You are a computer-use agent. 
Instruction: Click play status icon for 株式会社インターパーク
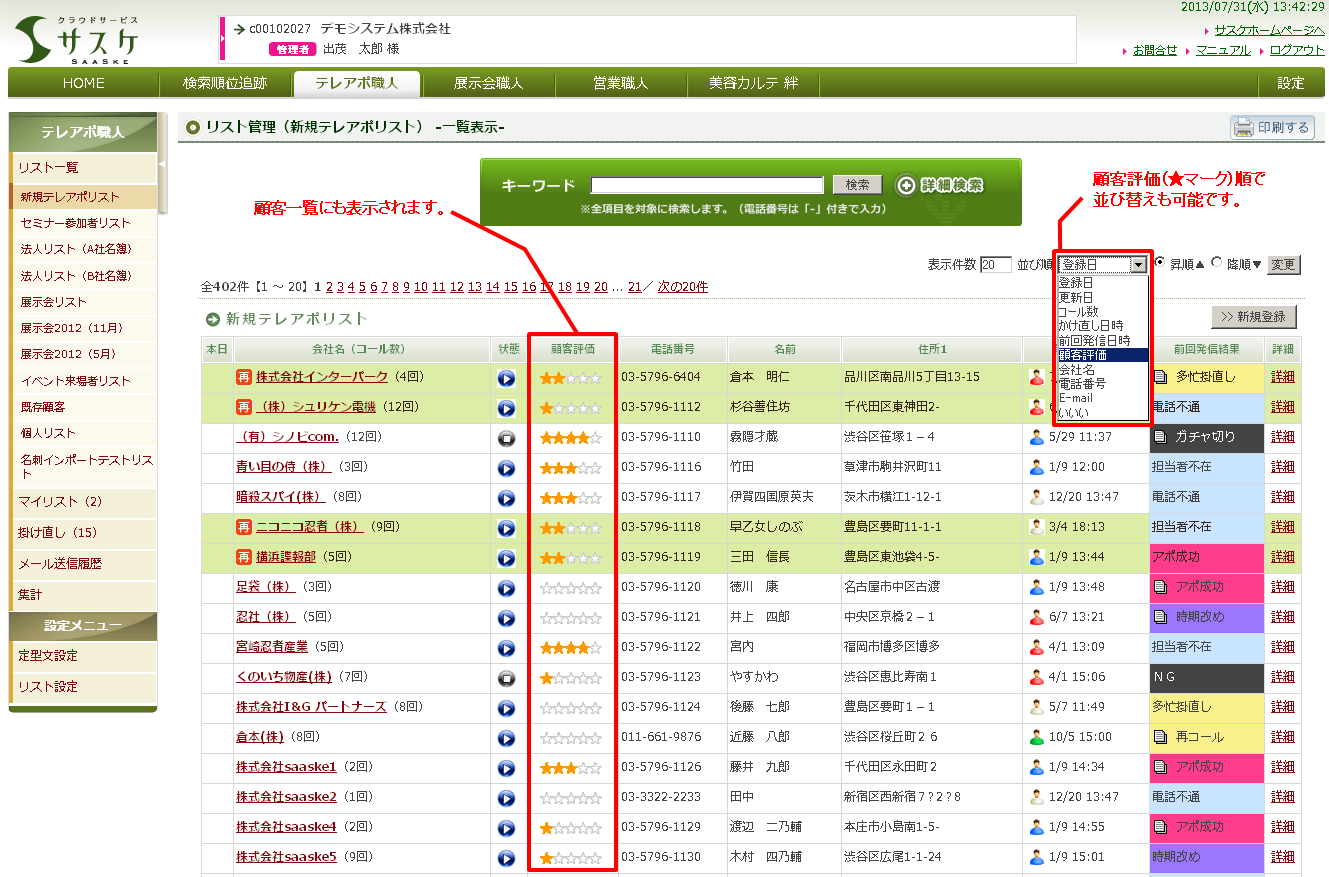coord(506,378)
